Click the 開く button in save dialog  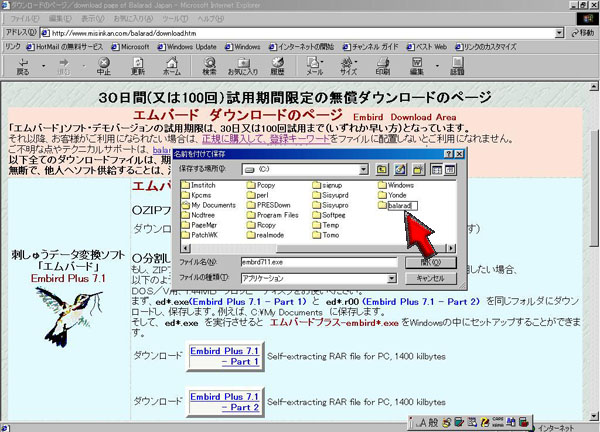coord(431,262)
